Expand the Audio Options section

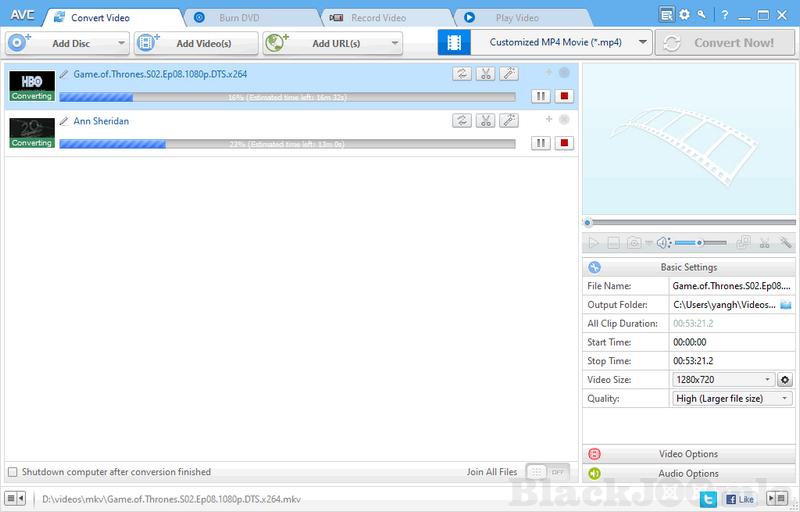point(690,473)
